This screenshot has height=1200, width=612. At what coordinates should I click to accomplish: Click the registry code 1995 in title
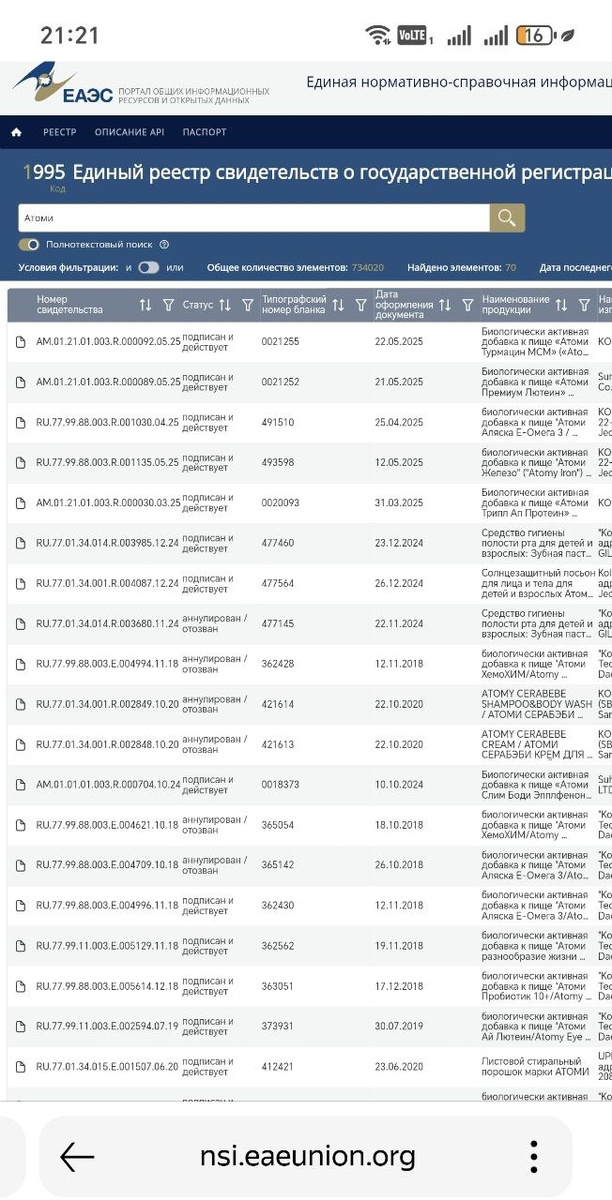click(43, 173)
